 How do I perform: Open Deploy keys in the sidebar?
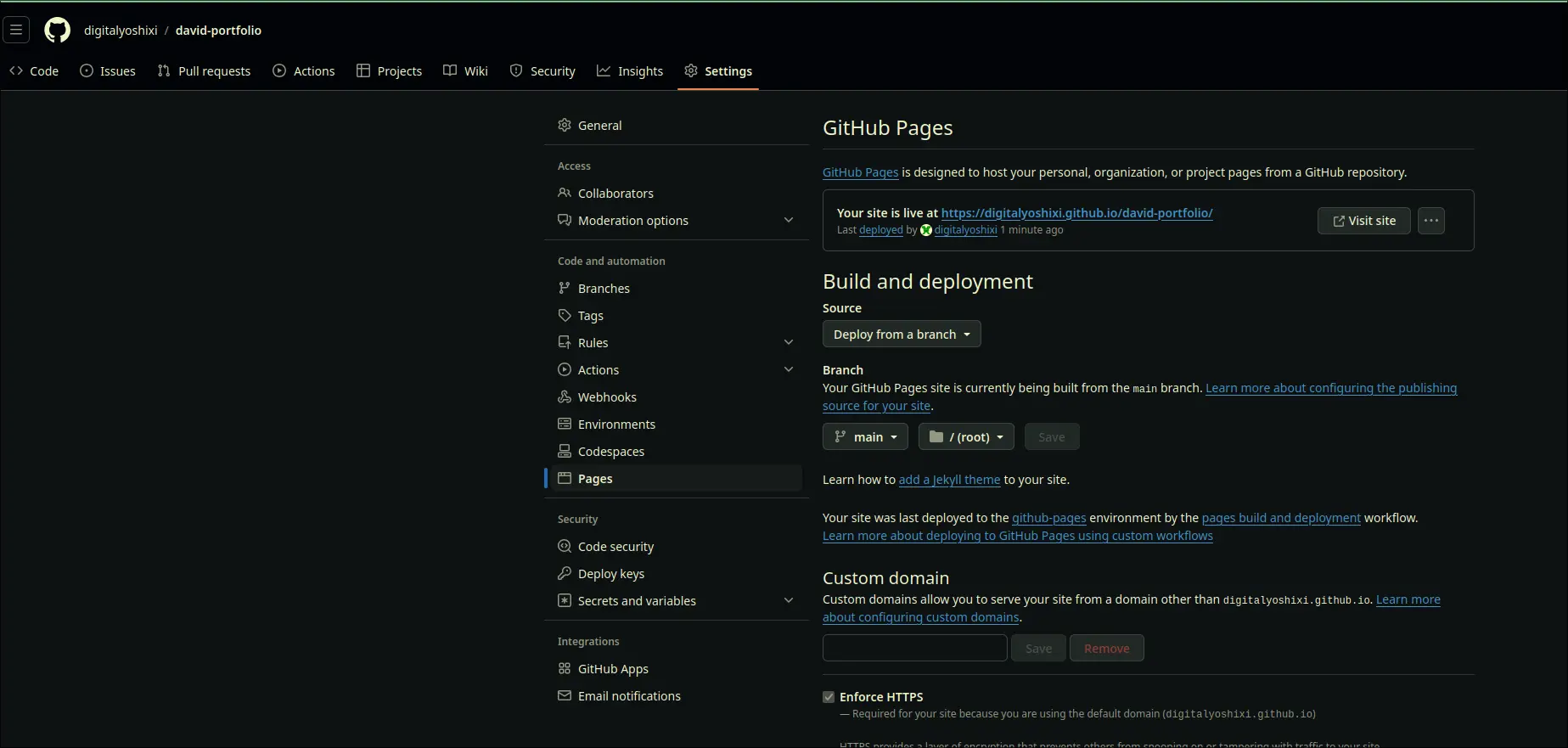point(610,574)
